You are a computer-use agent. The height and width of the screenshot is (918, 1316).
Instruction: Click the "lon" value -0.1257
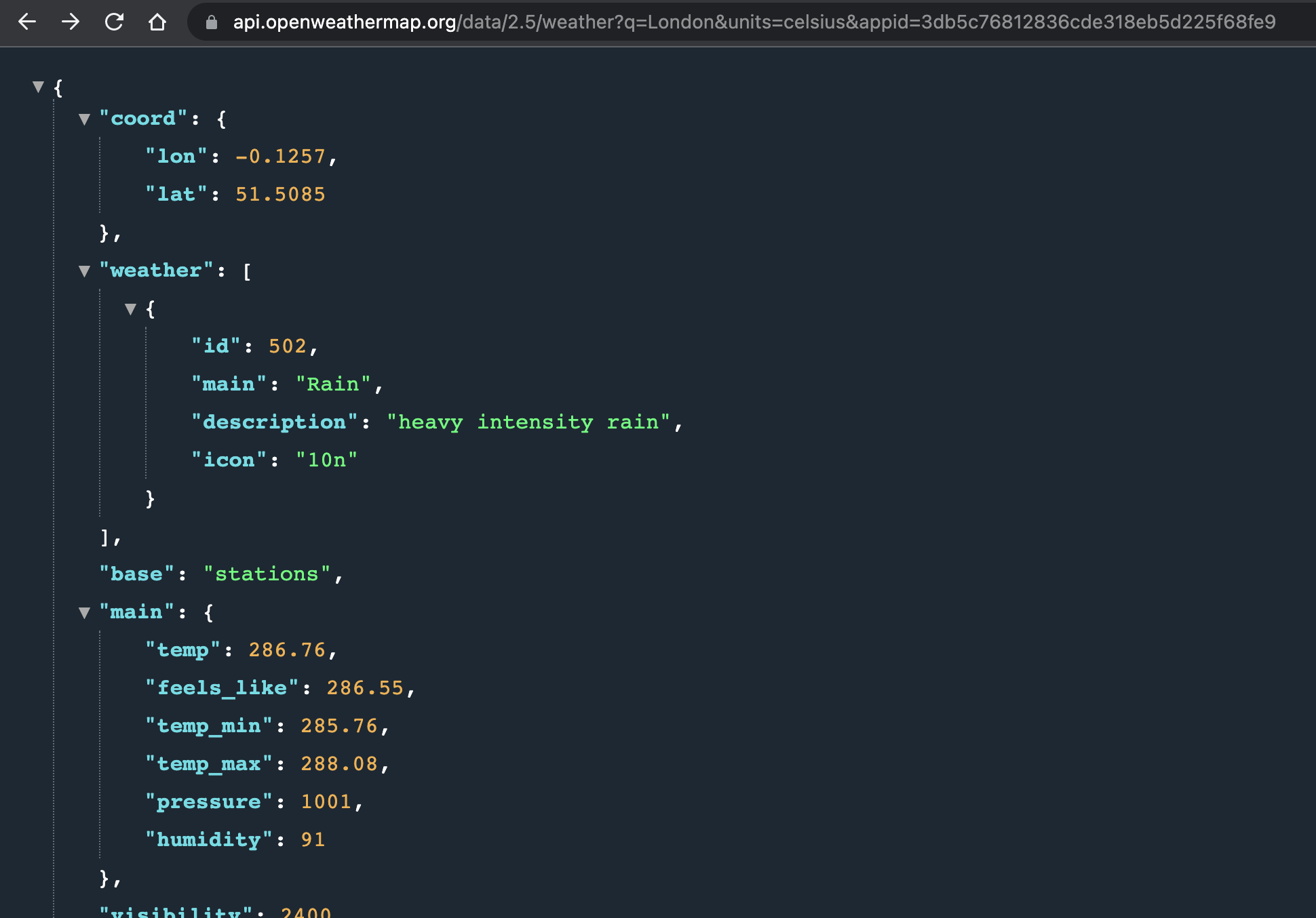tap(280, 157)
